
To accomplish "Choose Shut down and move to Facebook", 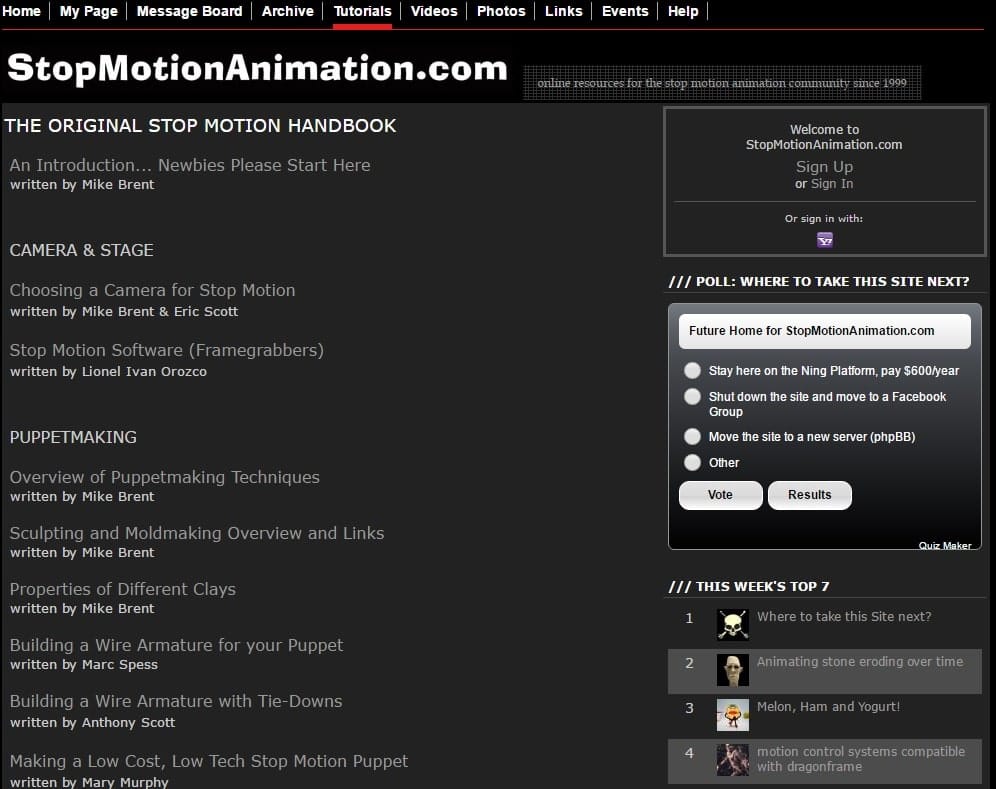I will tap(692, 397).
